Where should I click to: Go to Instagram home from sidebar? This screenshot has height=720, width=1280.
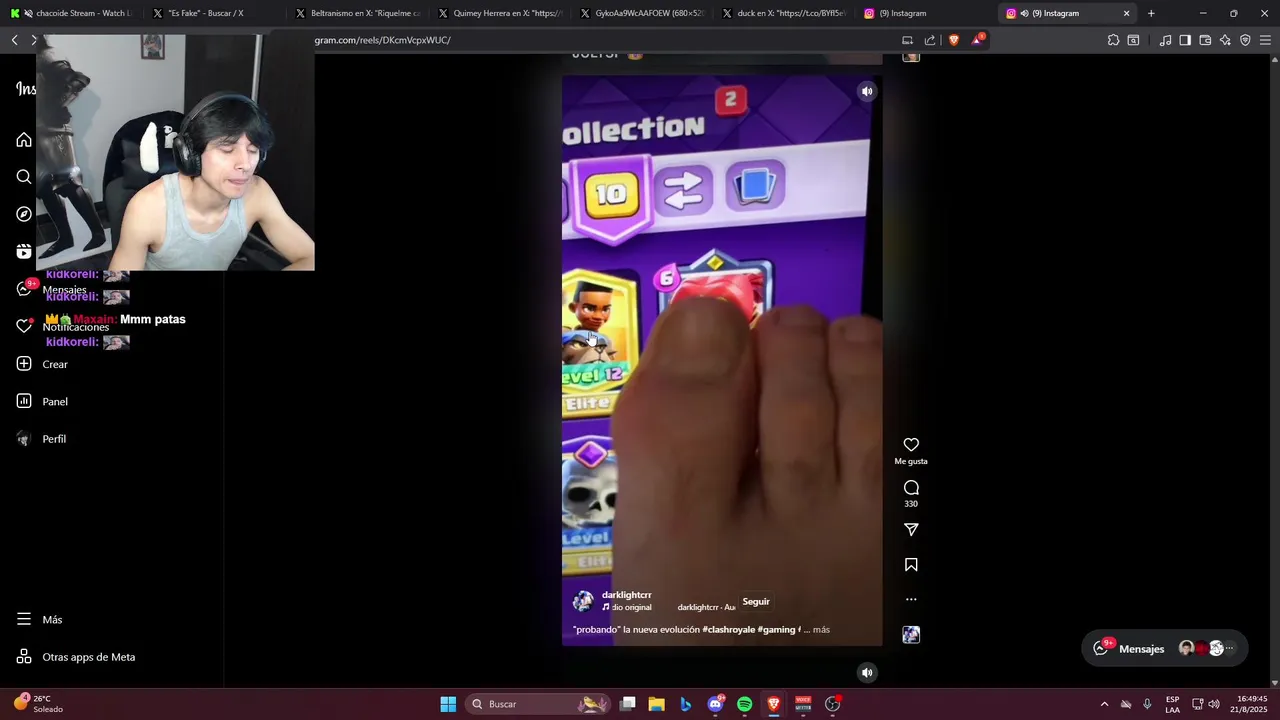[x=24, y=140]
